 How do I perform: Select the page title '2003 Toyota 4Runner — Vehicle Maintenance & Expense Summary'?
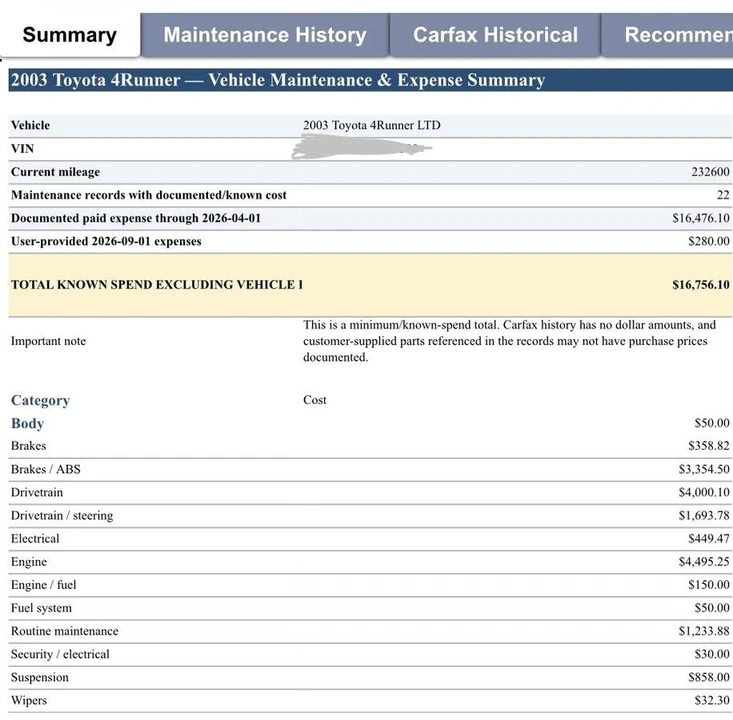point(278,80)
